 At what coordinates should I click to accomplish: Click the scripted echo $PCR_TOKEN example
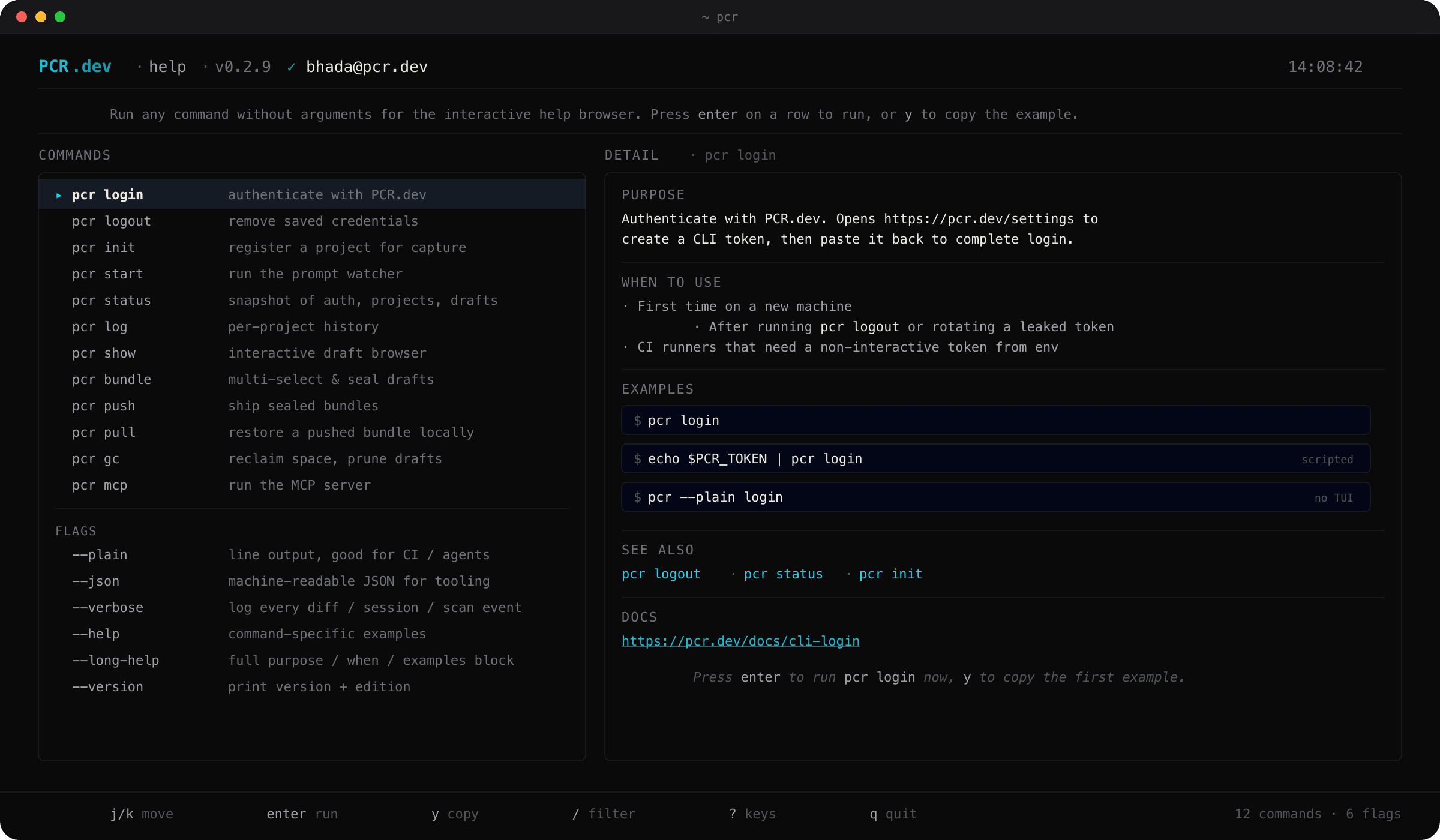coord(996,458)
